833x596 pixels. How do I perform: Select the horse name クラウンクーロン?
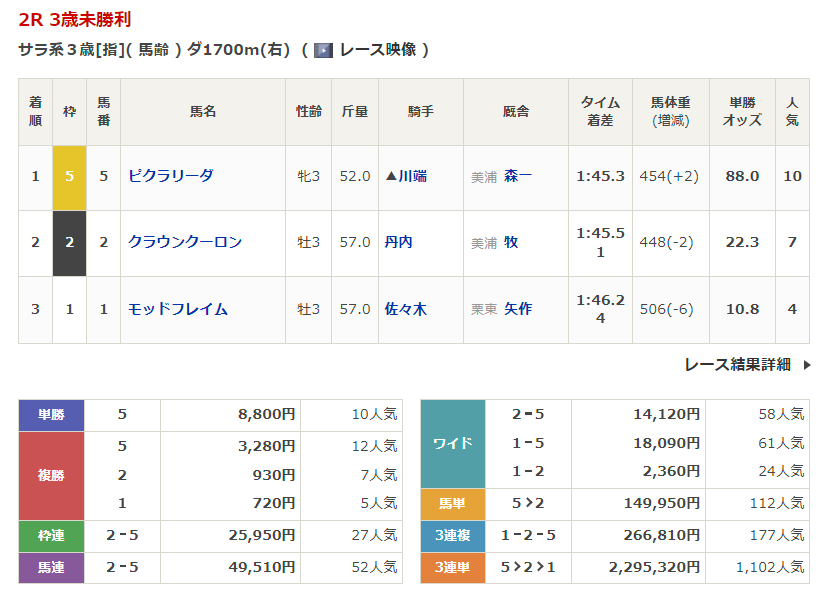[185, 242]
